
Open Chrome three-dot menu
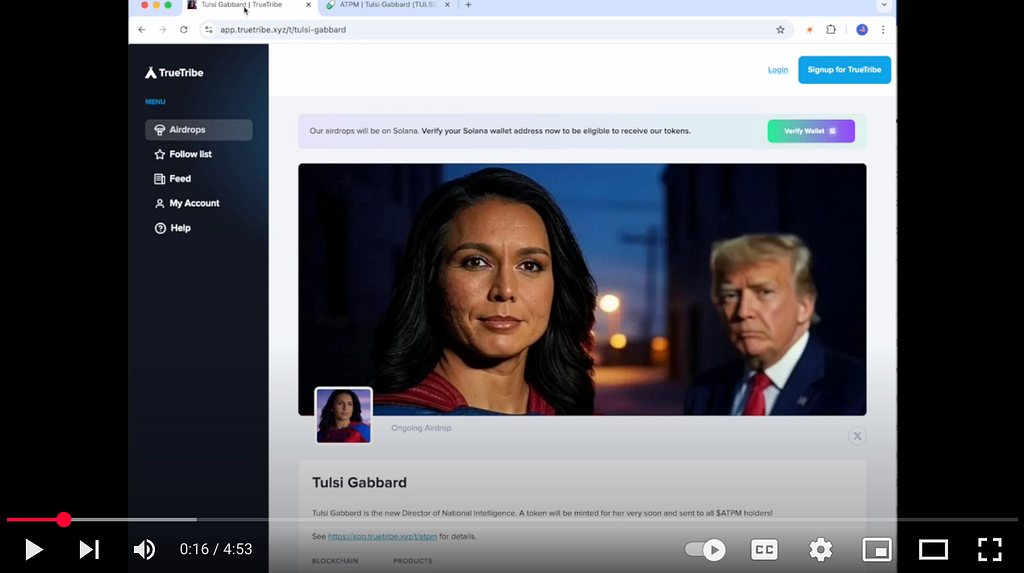tap(883, 29)
